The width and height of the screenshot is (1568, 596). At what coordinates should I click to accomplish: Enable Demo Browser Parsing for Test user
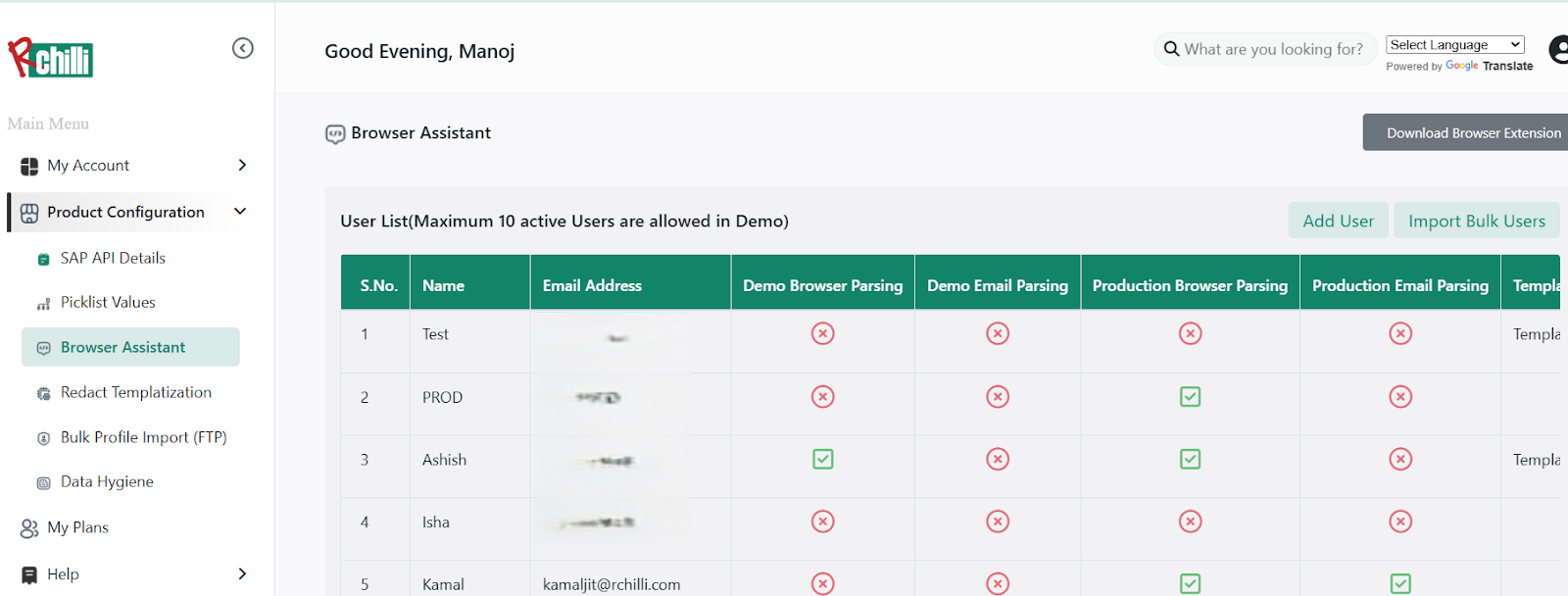pyautogui.click(x=822, y=334)
